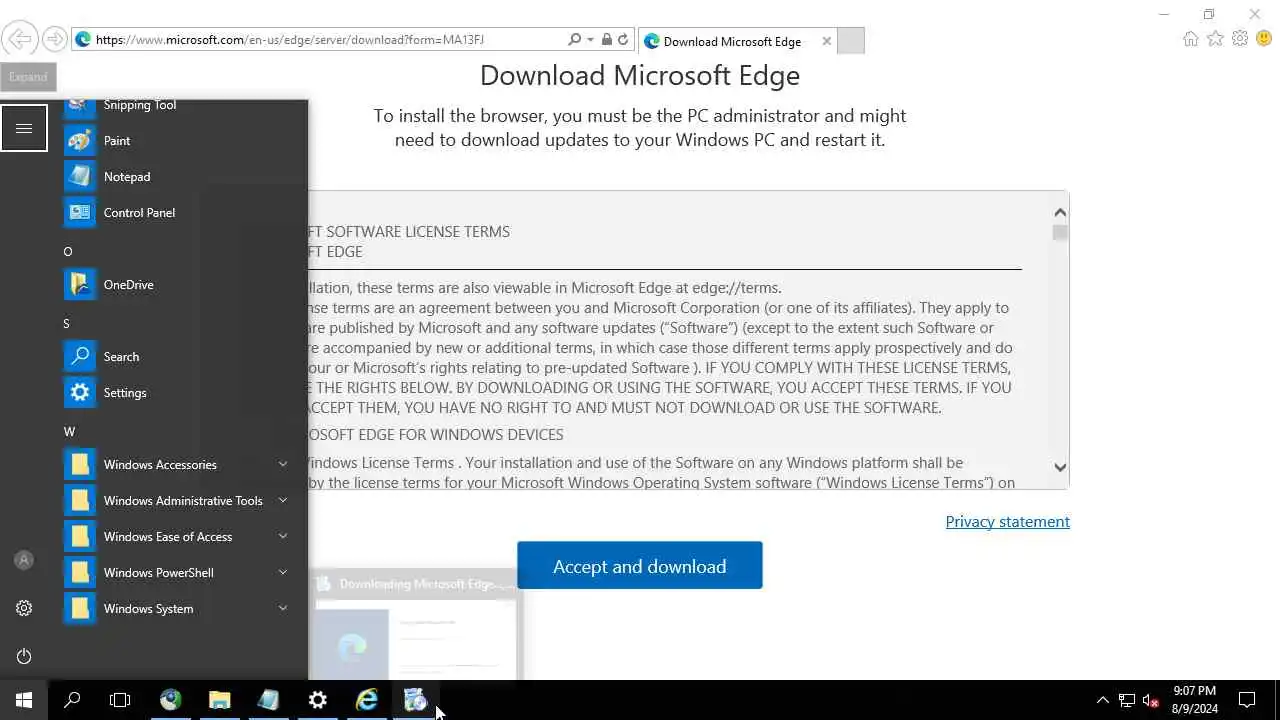Image resolution: width=1280 pixels, height=720 pixels.
Task: Open IE Favorites star icon
Action: click(1215, 39)
